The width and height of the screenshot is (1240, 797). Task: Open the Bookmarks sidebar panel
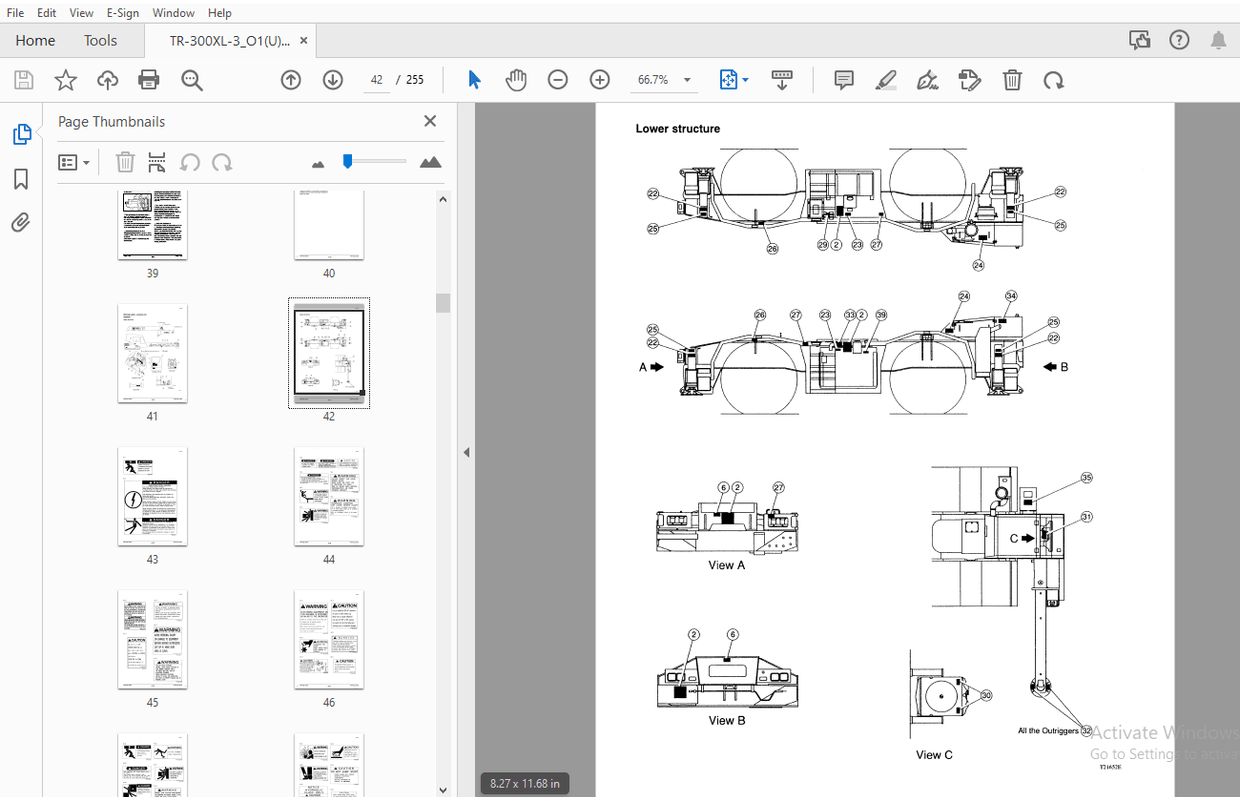[22, 178]
